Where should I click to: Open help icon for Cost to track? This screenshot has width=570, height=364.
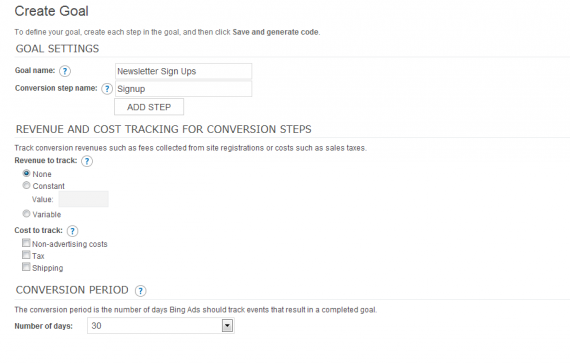point(72,231)
